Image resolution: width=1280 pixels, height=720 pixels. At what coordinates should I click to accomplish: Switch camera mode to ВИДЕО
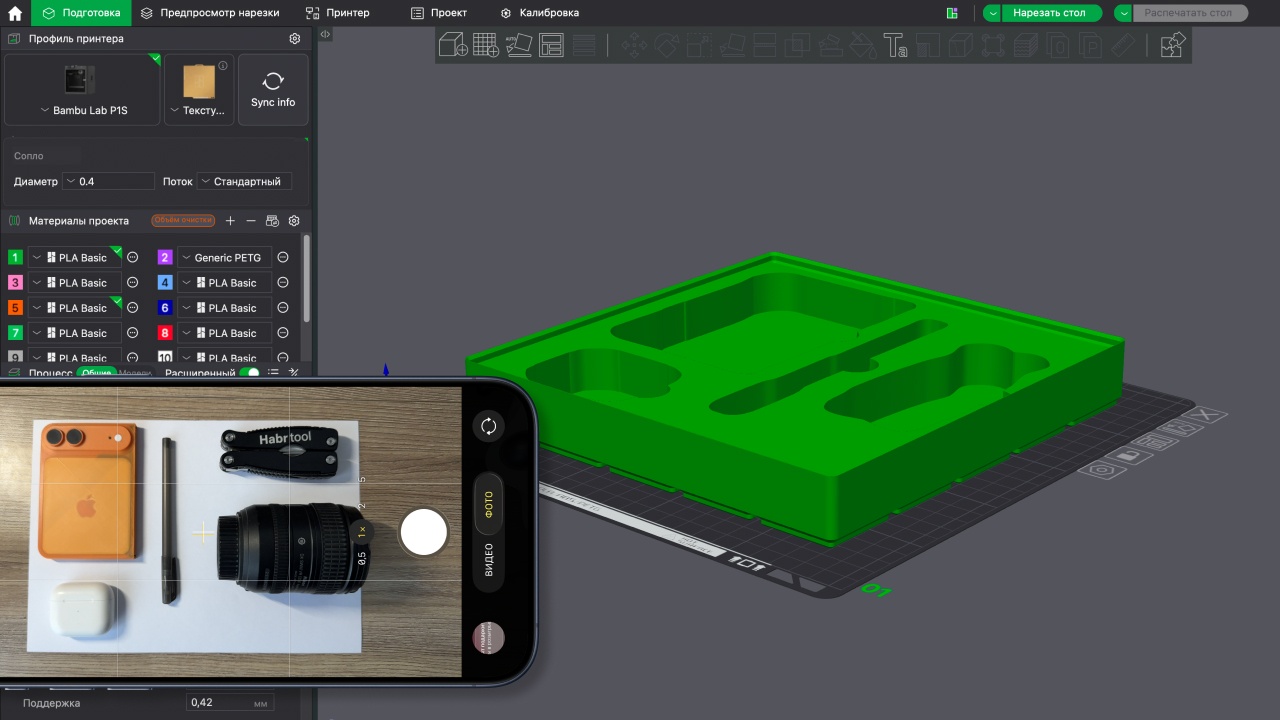(x=489, y=560)
